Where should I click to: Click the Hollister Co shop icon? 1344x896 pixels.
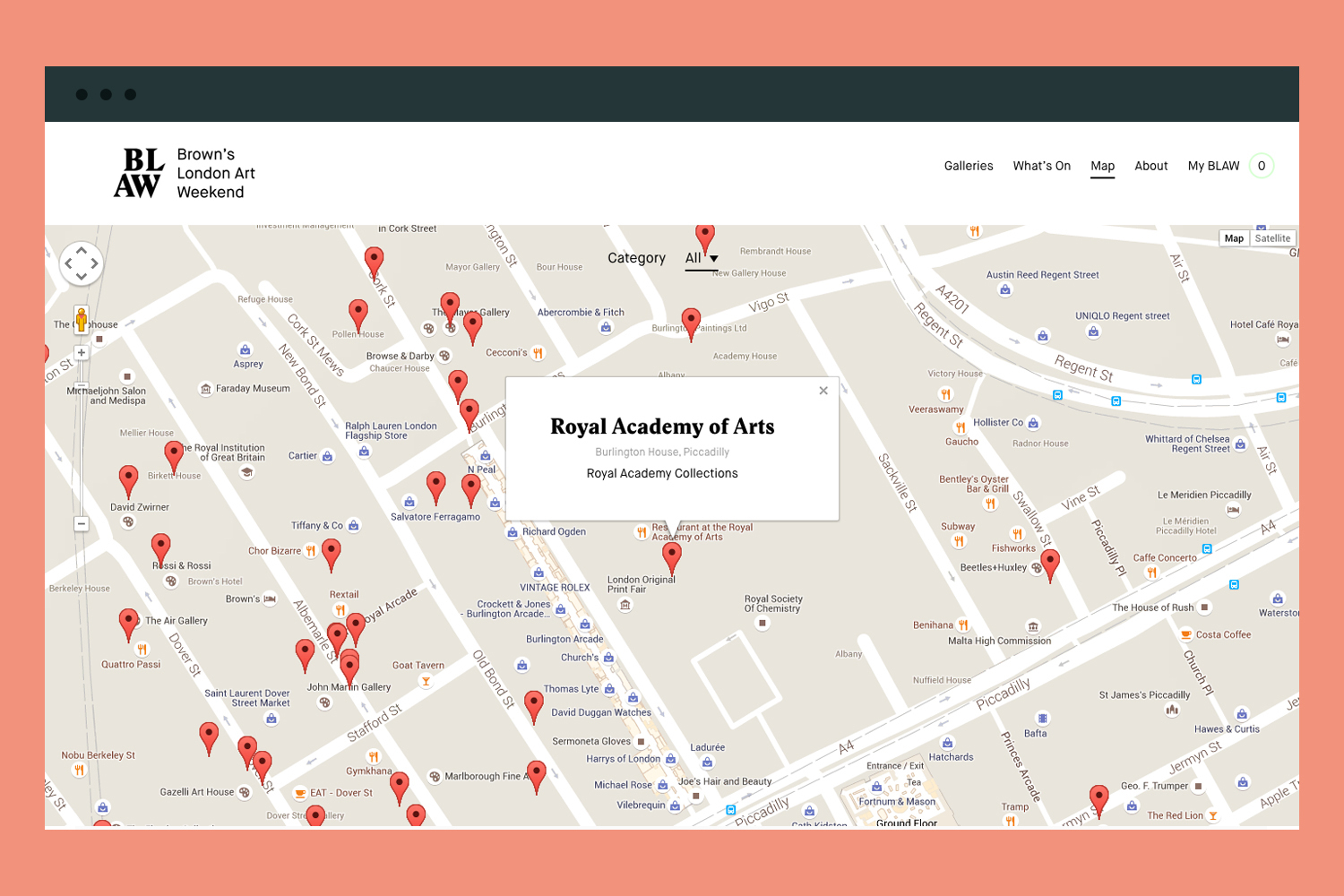(1033, 423)
